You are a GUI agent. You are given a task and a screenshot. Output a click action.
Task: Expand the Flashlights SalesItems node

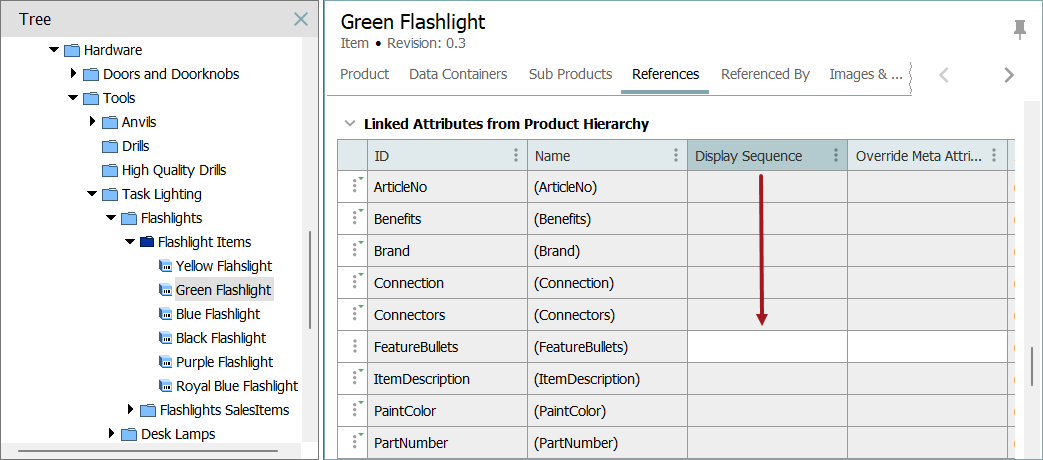(x=130, y=409)
